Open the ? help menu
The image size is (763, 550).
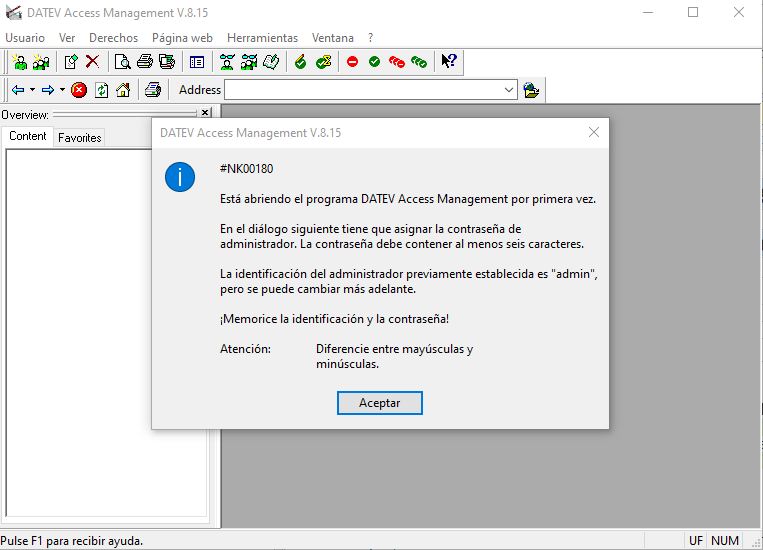tap(370, 38)
